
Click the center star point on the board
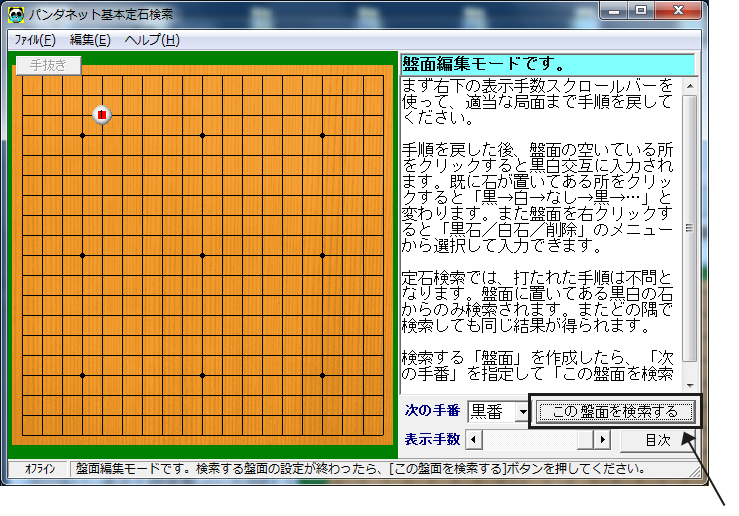(202, 255)
